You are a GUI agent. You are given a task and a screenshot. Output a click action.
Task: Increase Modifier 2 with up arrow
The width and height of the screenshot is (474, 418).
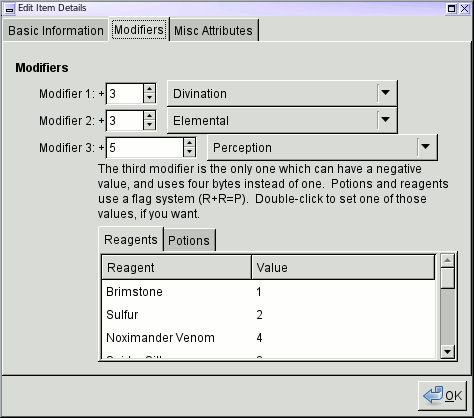click(150, 116)
